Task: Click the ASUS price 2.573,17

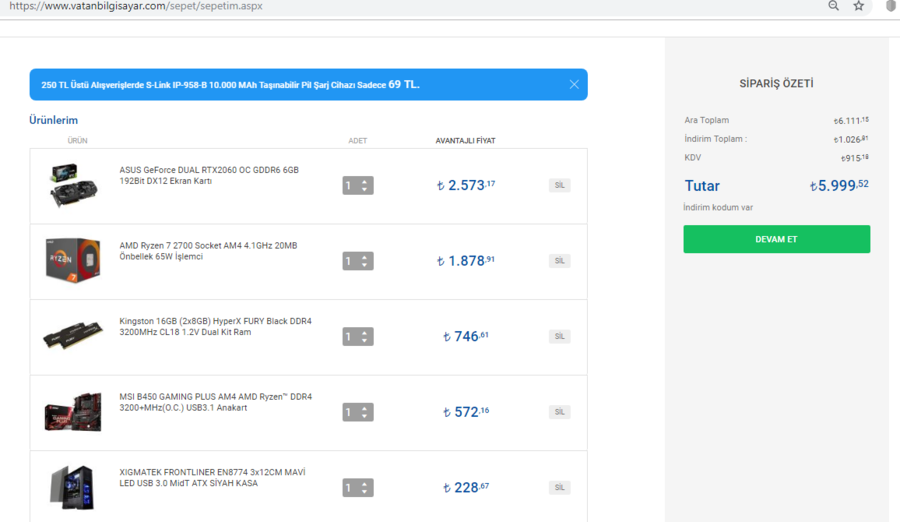Action: point(465,185)
